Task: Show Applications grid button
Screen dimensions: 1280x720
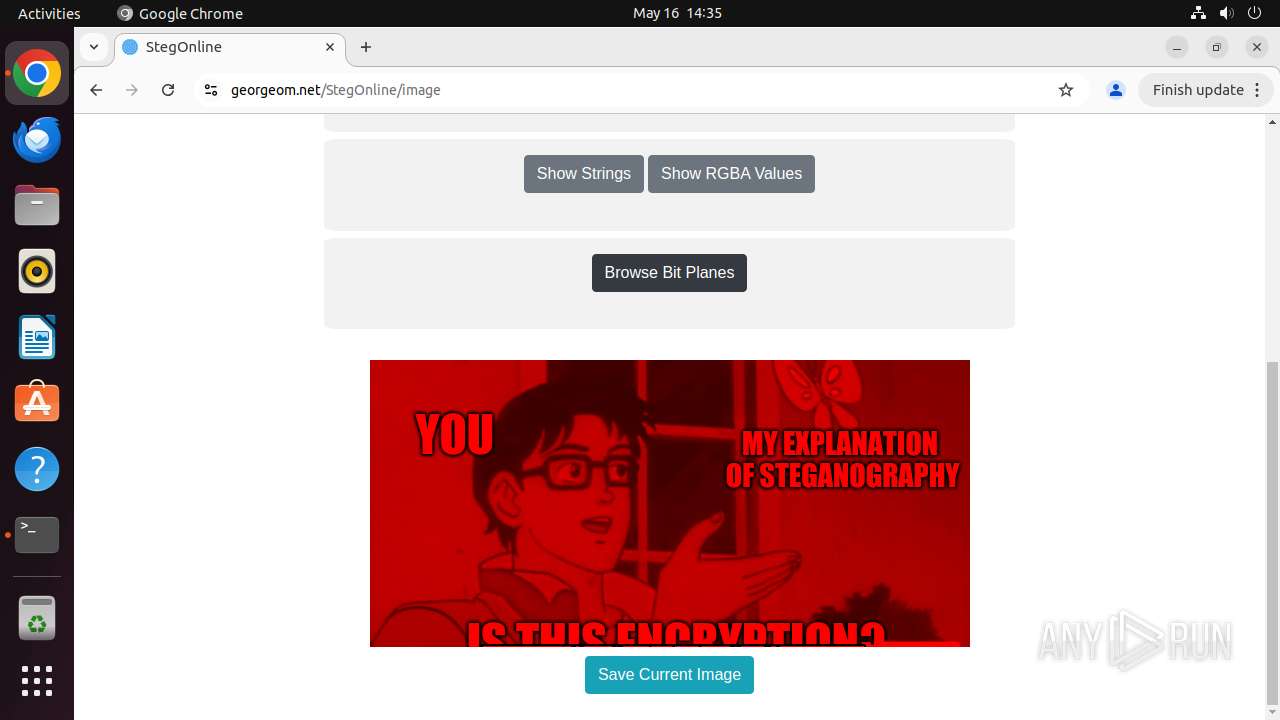Action: [x=37, y=681]
